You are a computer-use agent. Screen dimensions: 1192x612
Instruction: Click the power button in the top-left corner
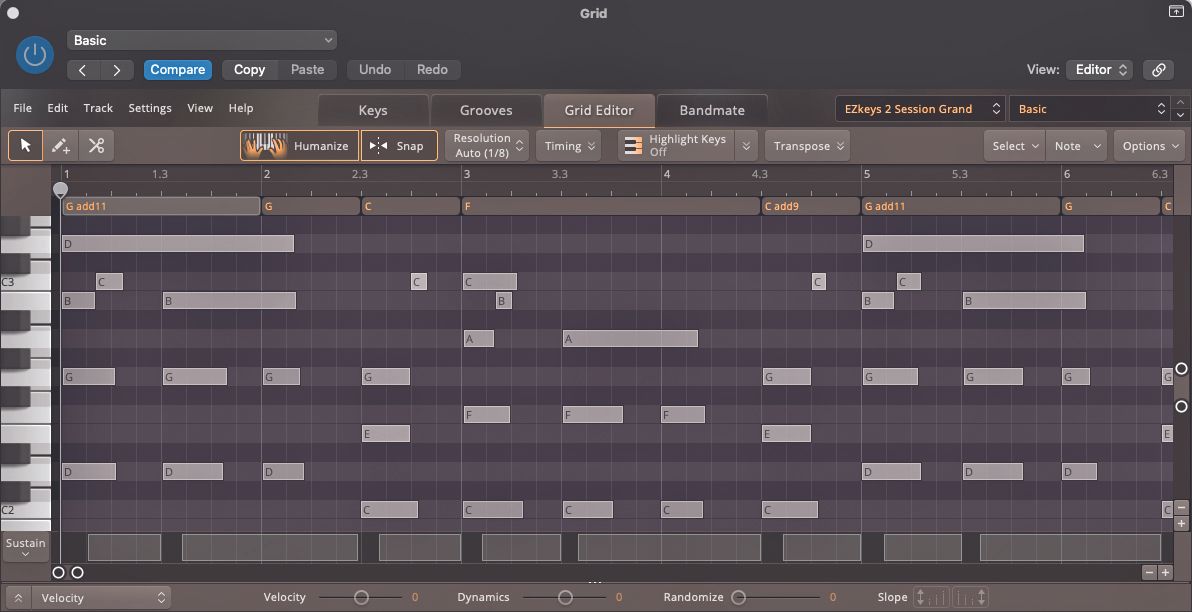pyautogui.click(x=33, y=55)
